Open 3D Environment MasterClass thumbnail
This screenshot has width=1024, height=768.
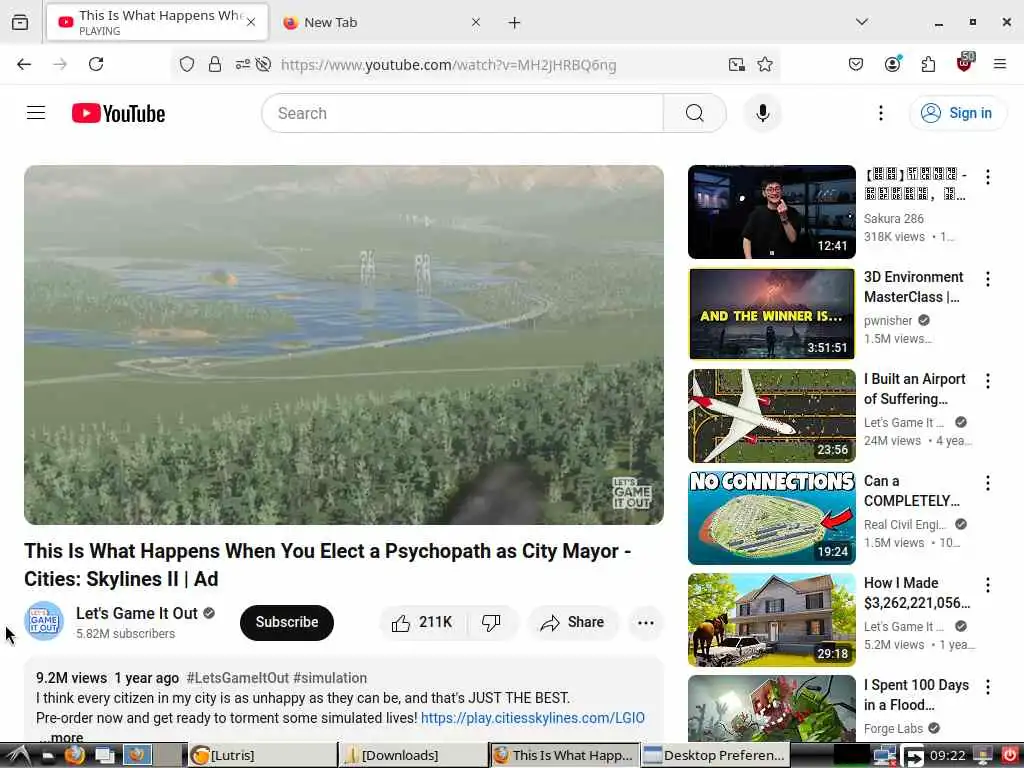(x=771, y=313)
